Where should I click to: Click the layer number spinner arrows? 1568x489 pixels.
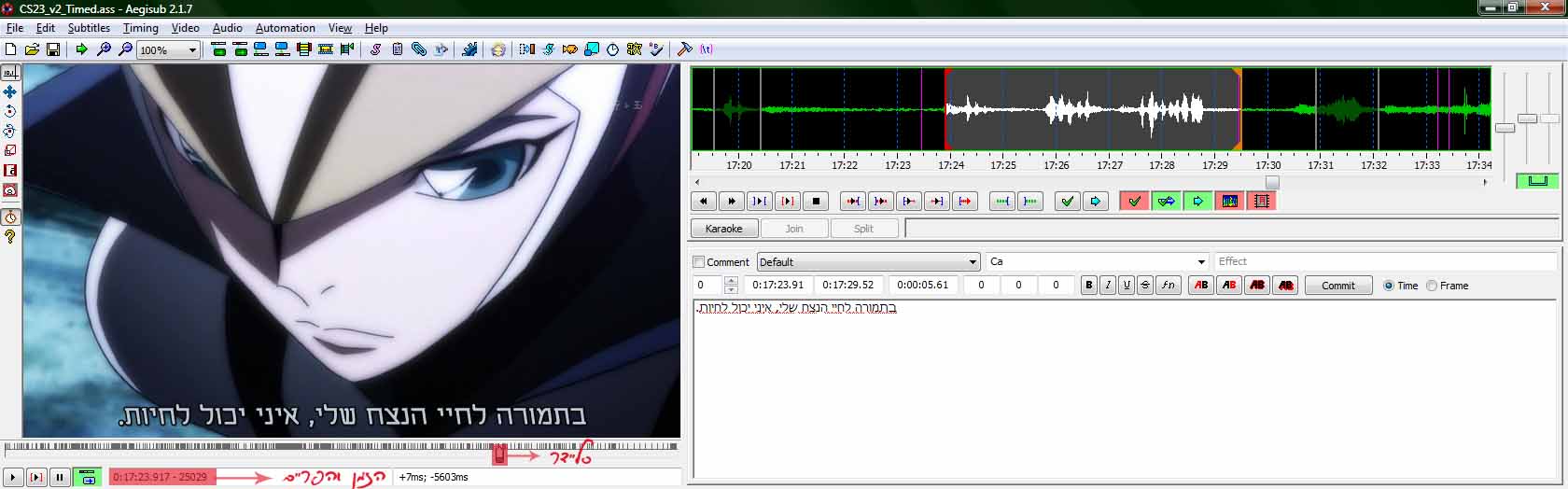pyautogui.click(x=731, y=286)
